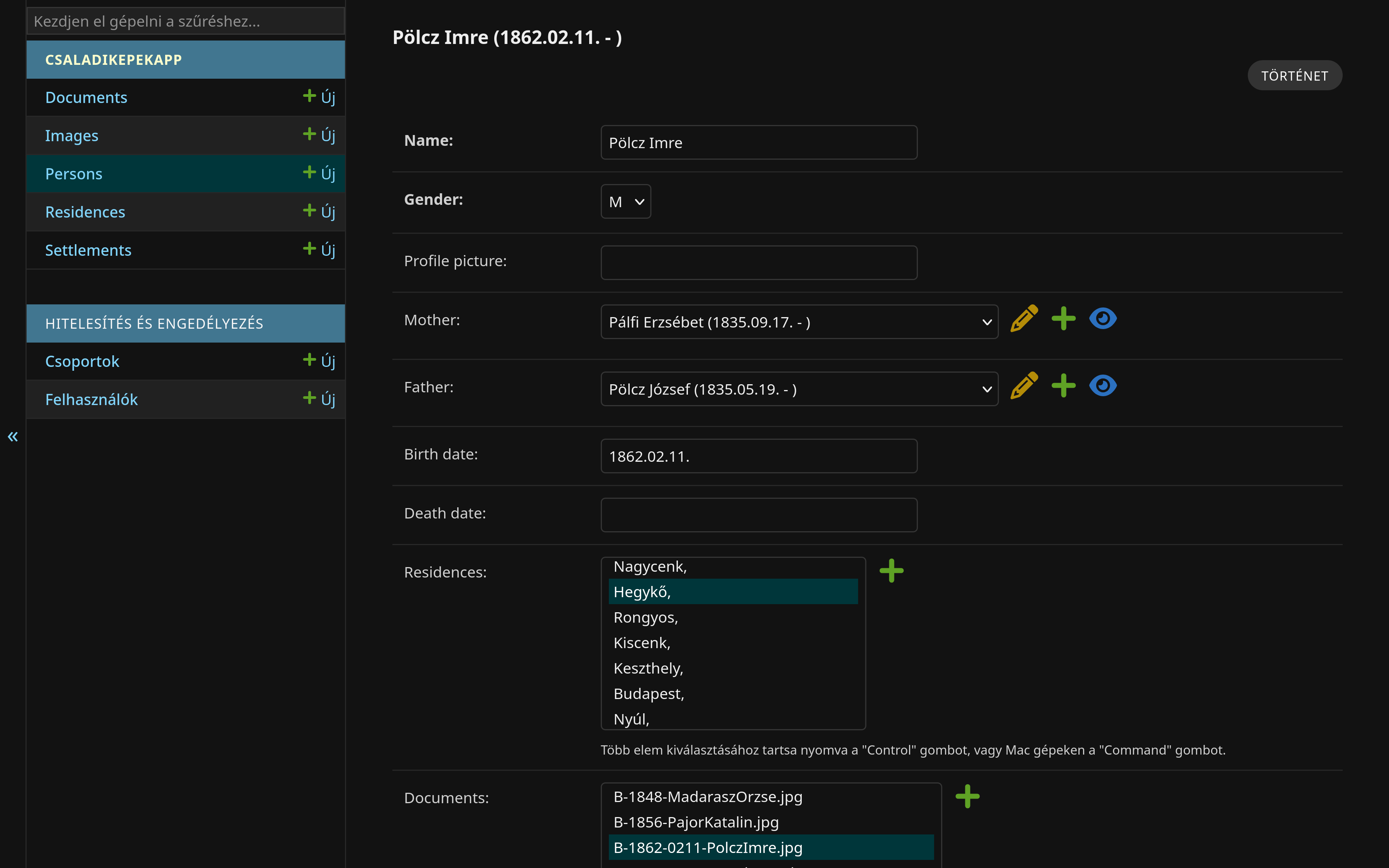
Task: Select Kiscenk in Residences list
Action: [x=733, y=643]
